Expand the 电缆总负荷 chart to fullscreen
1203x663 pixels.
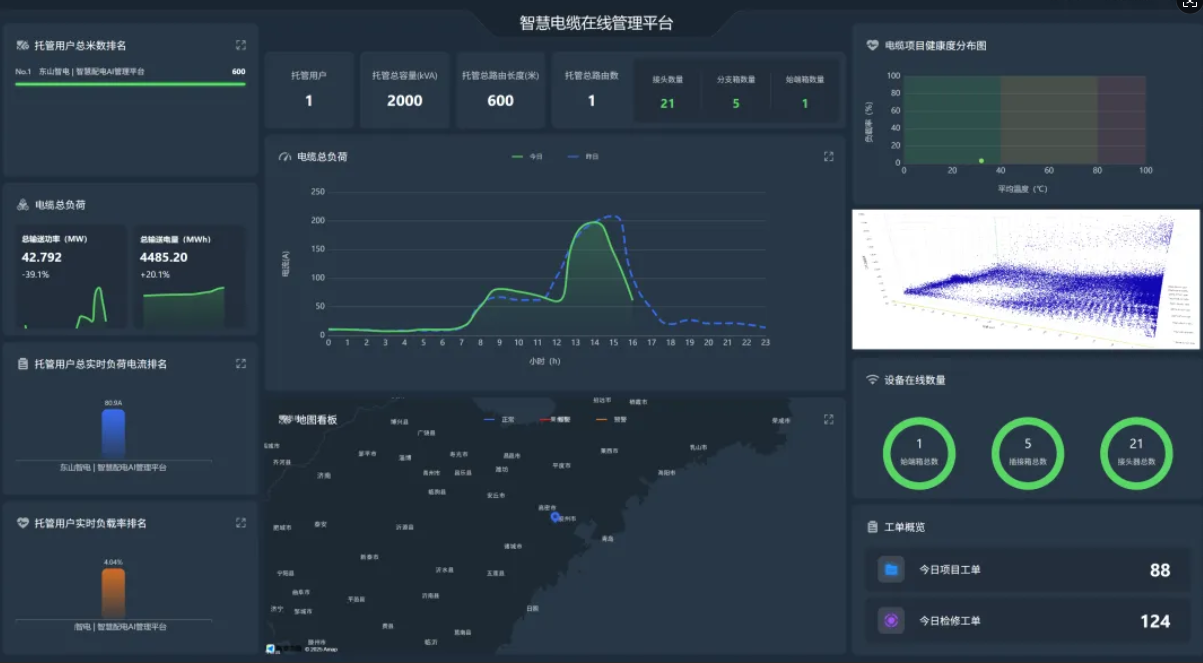point(828,156)
